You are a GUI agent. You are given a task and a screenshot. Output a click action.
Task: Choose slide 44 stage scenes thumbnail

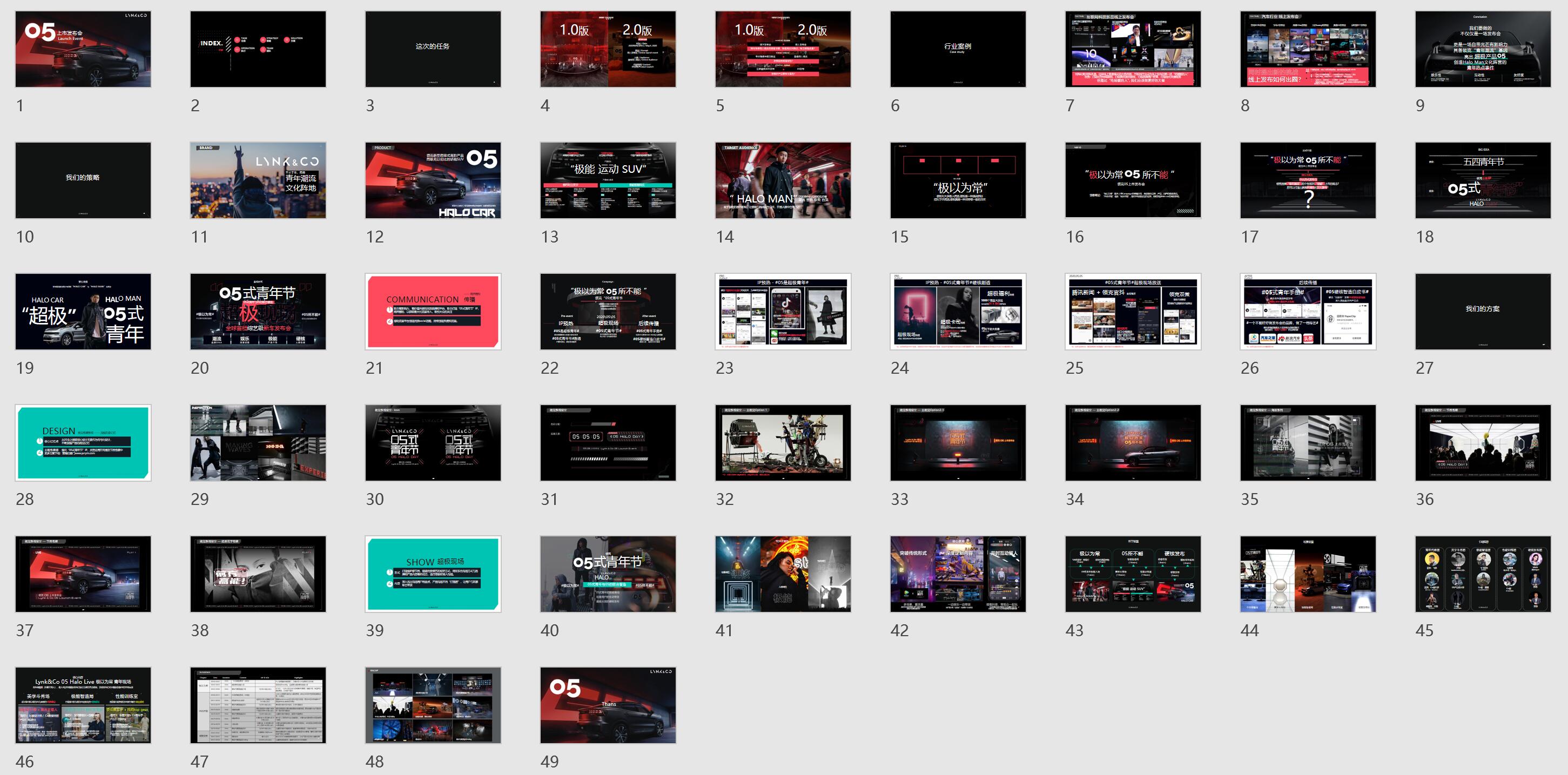coord(1308,574)
